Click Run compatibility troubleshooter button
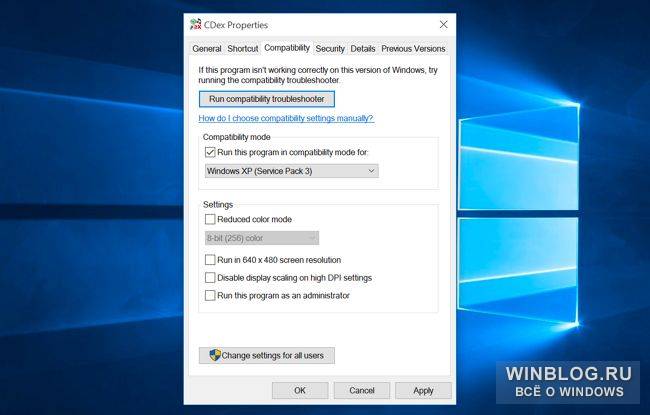The width and height of the screenshot is (650, 415). pyautogui.click(x=267, y=99)
